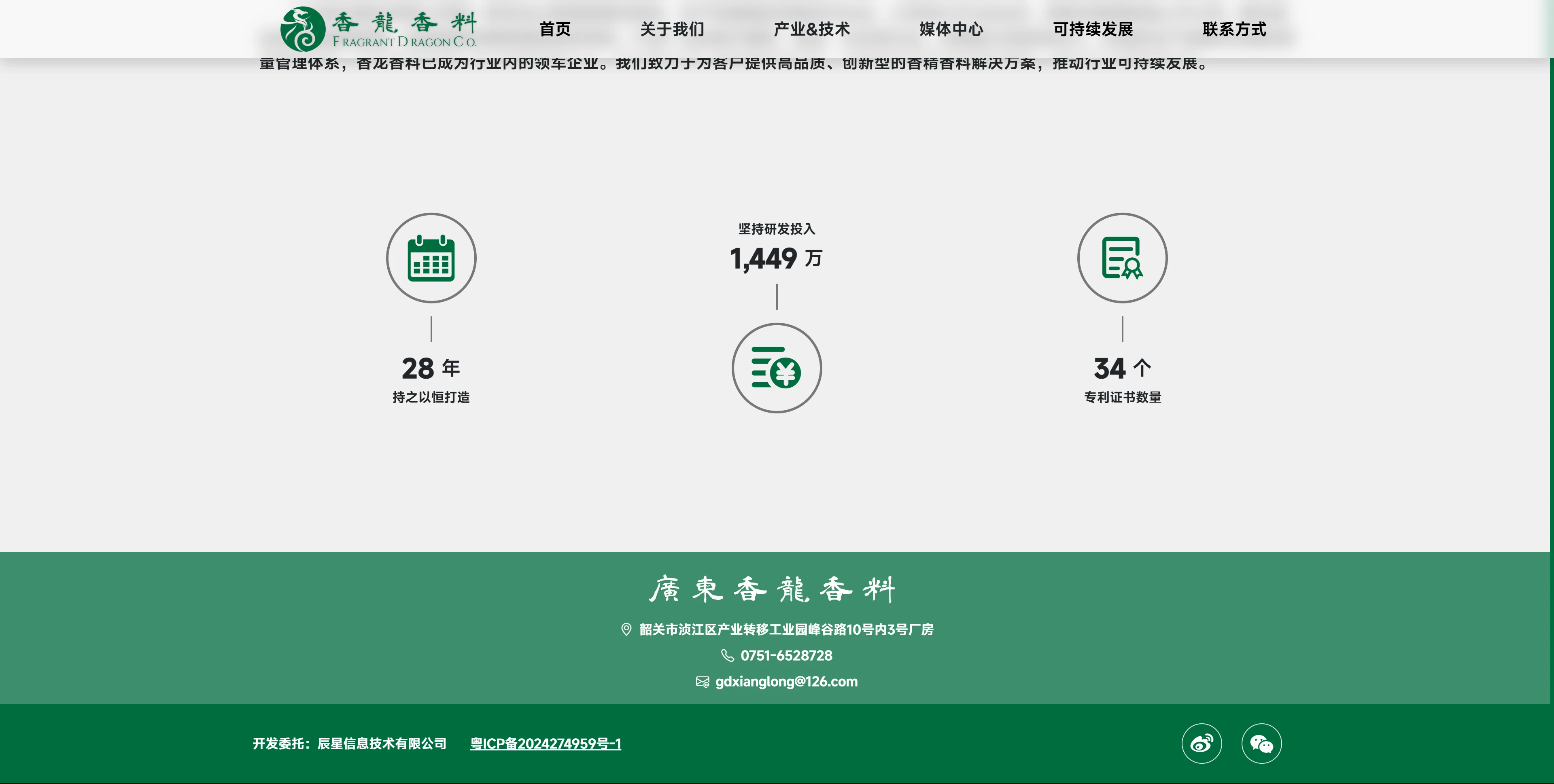The image size is (1554, 784).
Task: Click phone number 0751-6528728
Action: [786, 655]
